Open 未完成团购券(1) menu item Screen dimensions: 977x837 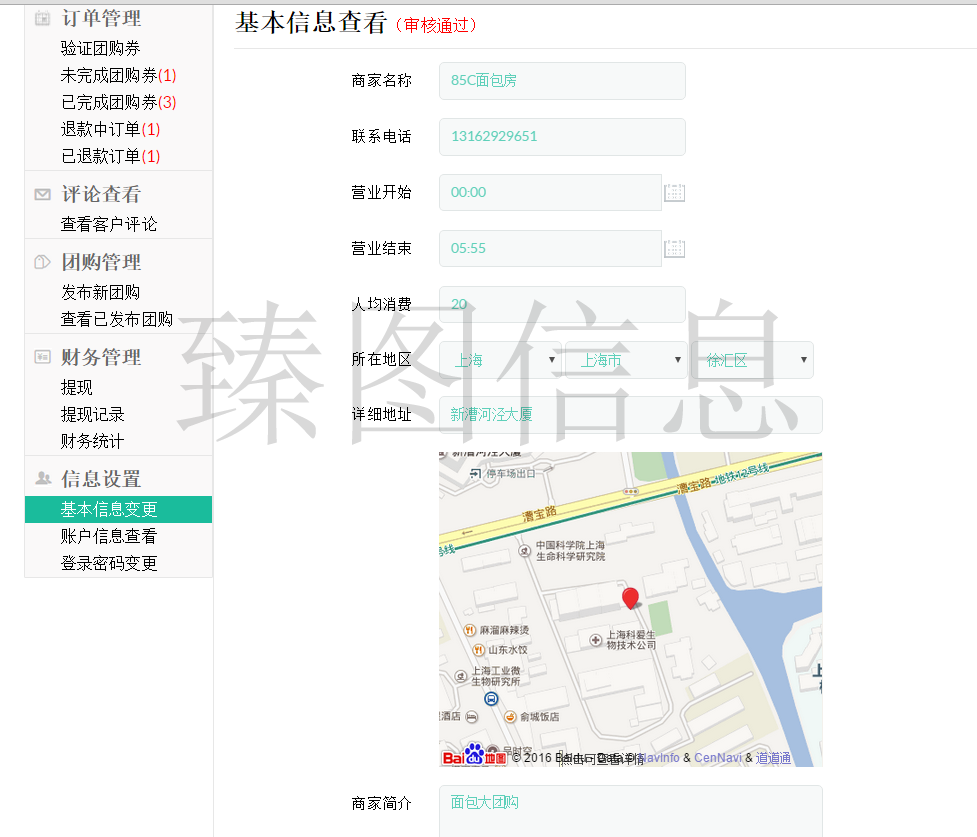click(118, 75)
